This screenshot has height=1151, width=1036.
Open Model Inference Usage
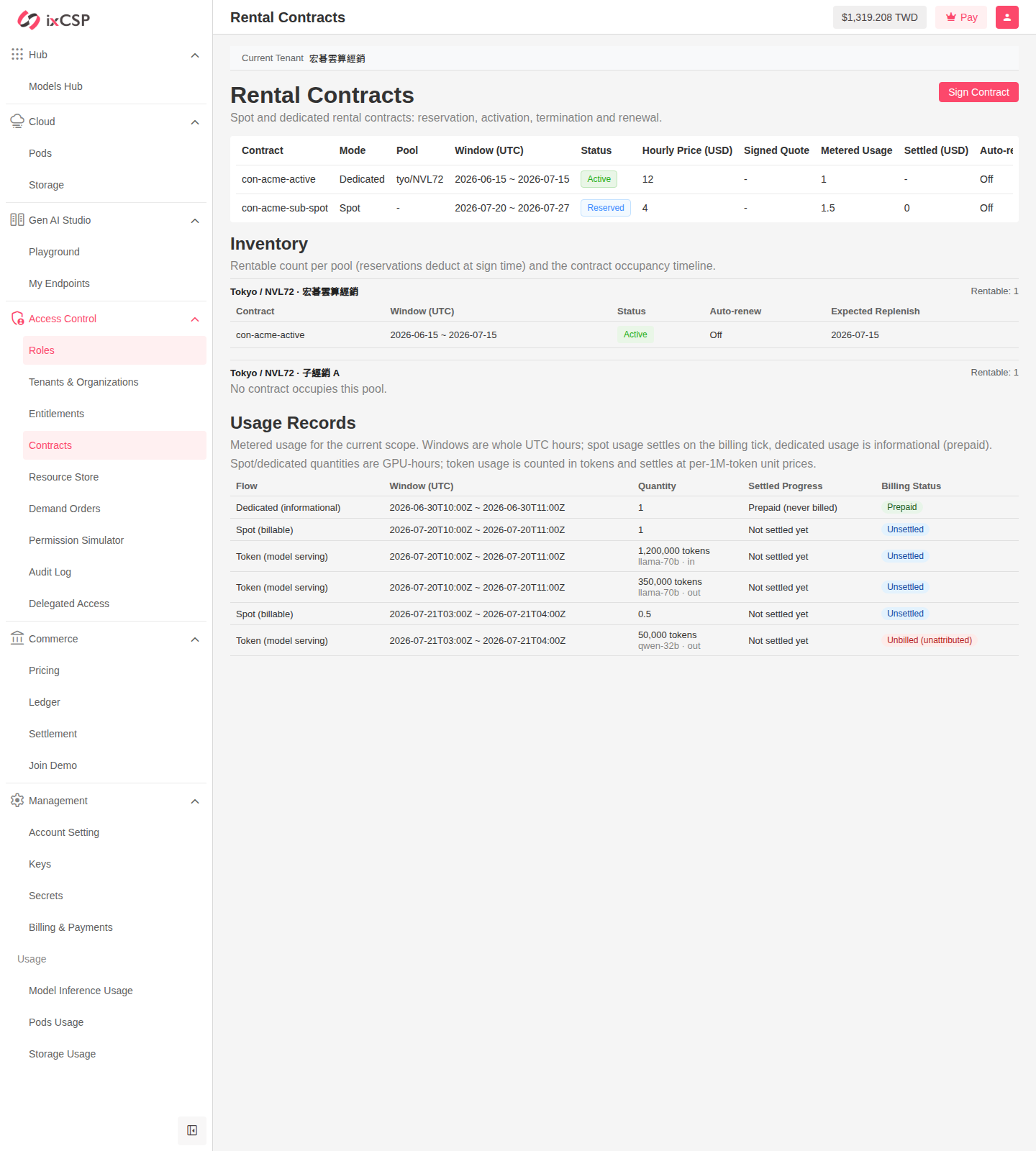[114, 991]
